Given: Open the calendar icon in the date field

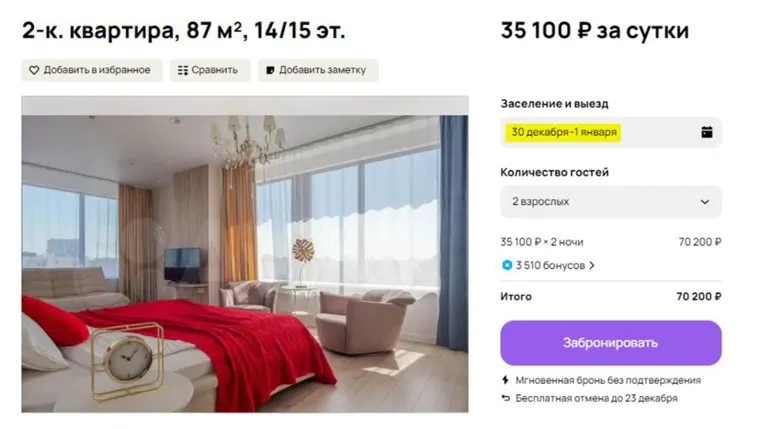Looking at the screenshot, I should tap(706, 132).
